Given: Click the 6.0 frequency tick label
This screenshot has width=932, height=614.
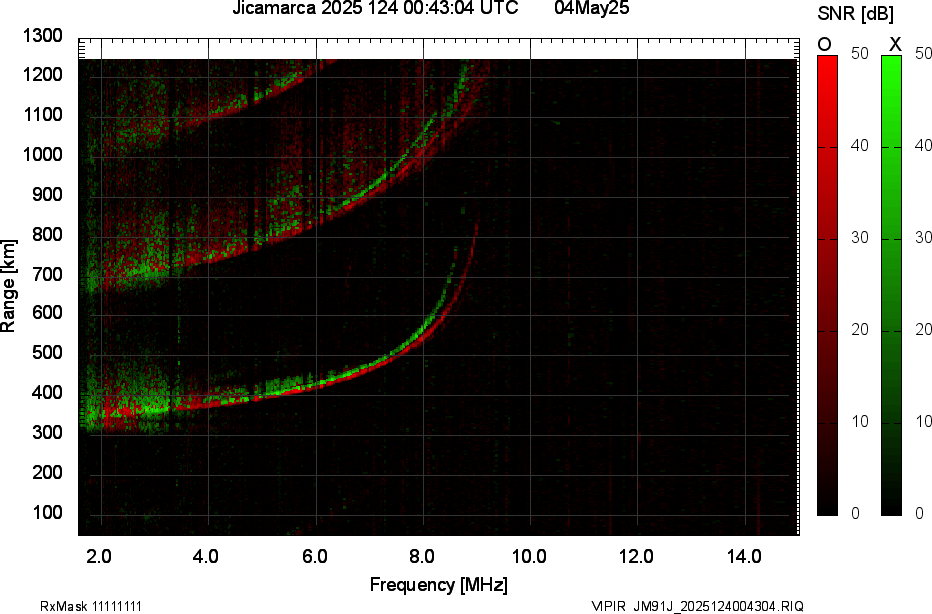Looking at the screenshot, I should click(x=314, y=557).
